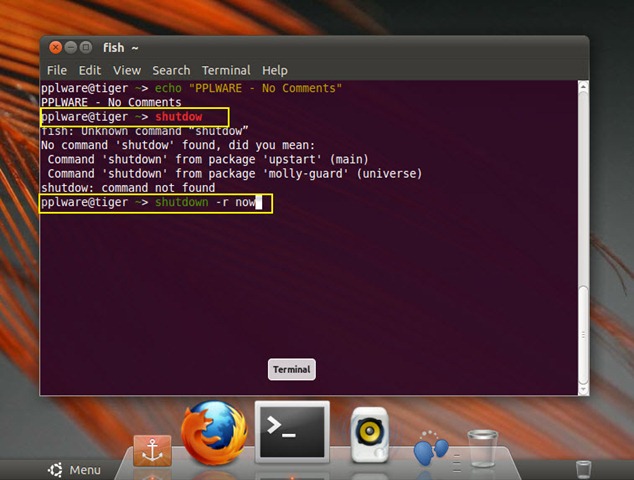
Task: Open the Trash in the dock
Action: 482,449
